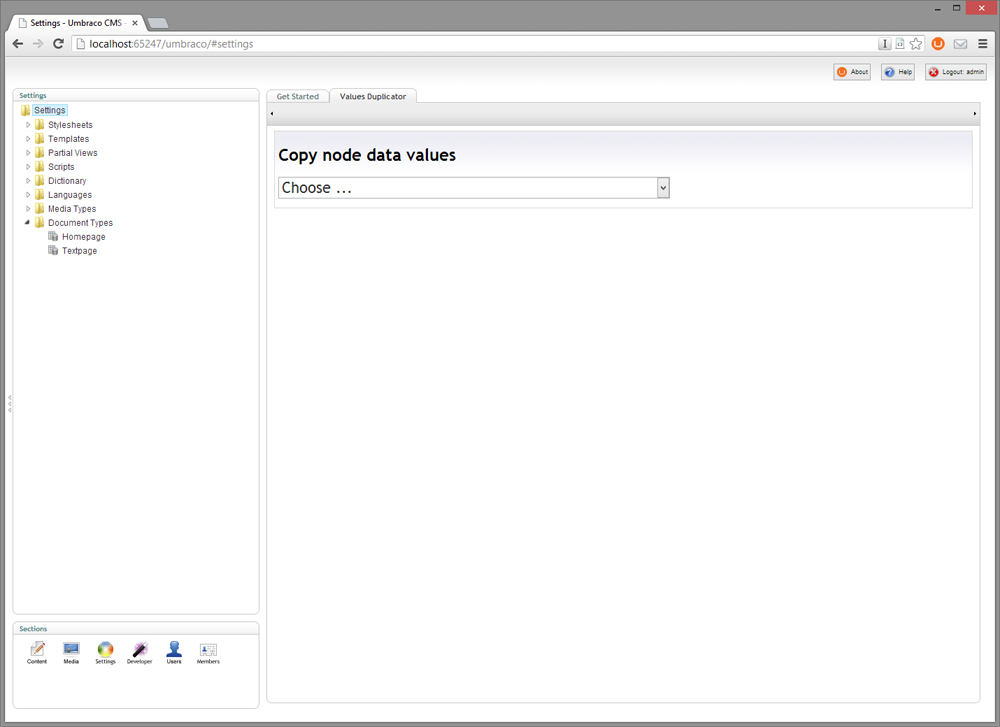Select the Settings - Umbraco CMS browser tab
The height and width of the screenshot is (727, 1000).
coord(77,23)
